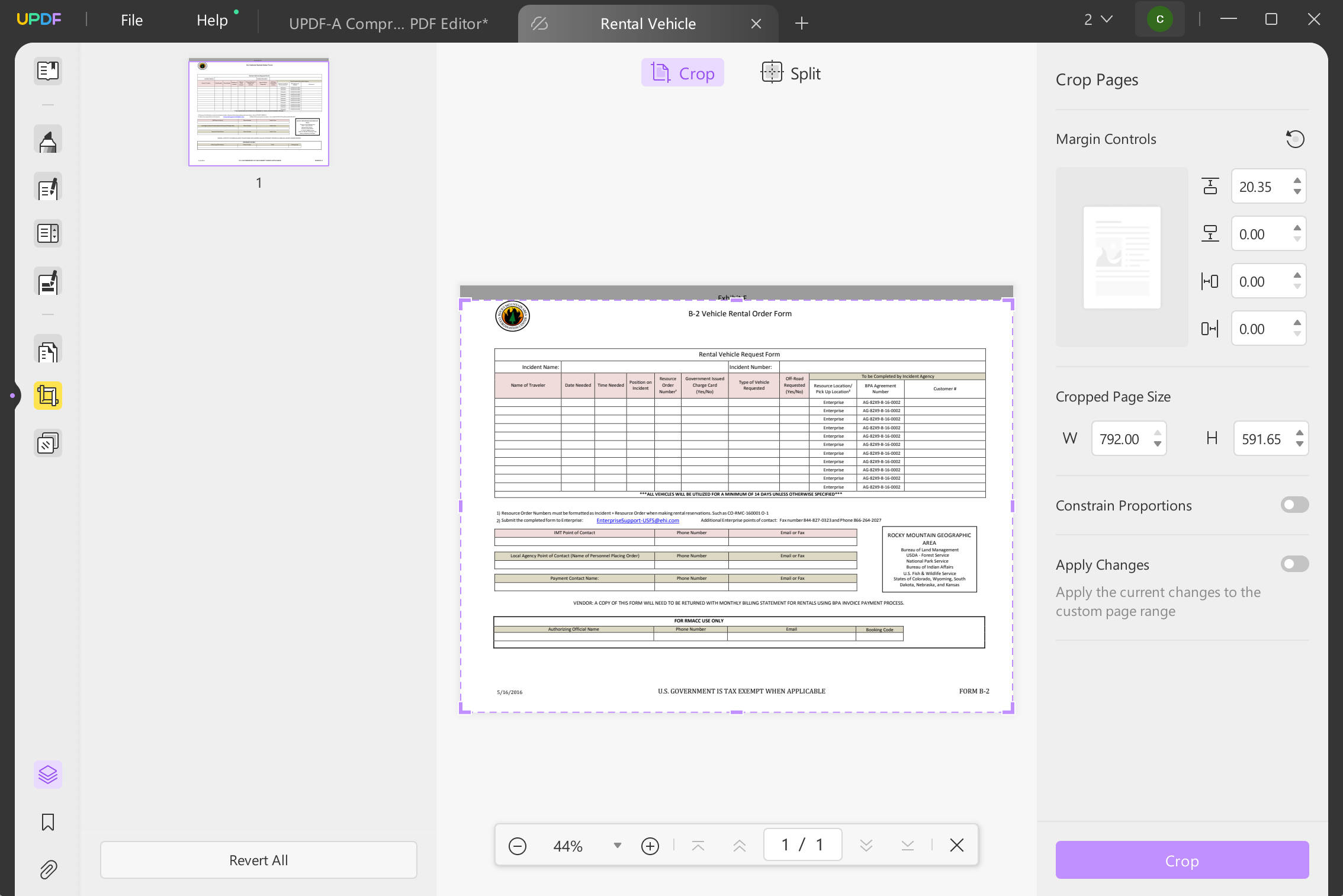Open the Edit PDF tool

(47, 187)
